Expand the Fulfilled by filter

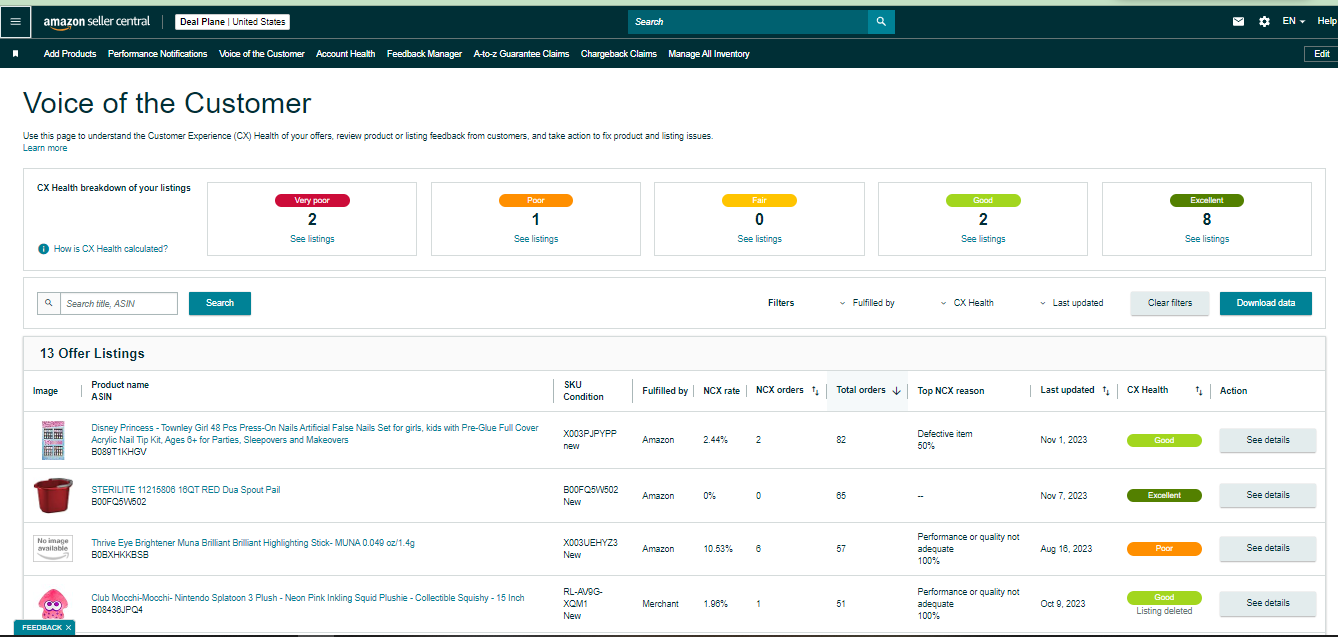coord(867,303)
